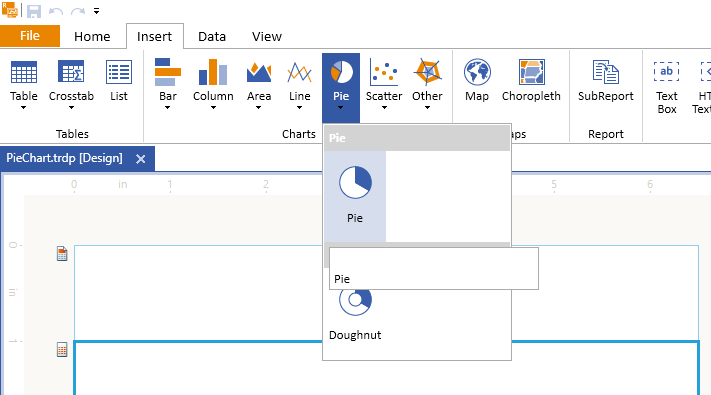Close the PieChart.trdp design tab
This screenshot has width=711, height=395.
[x=141, y=159]
